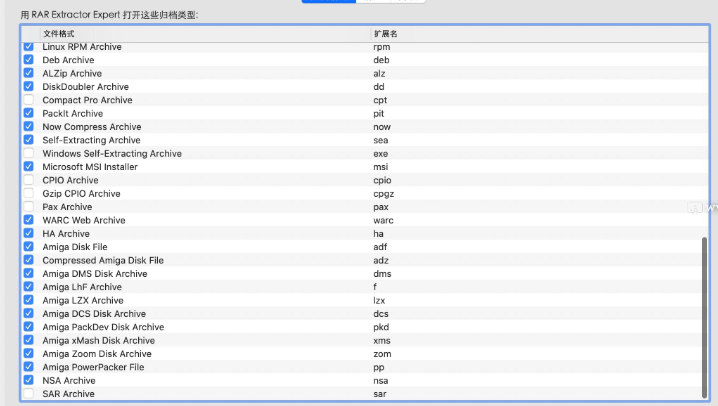Uncheck the PackIt Archive checkbox
718x406 pixels.
click(28, 113)
